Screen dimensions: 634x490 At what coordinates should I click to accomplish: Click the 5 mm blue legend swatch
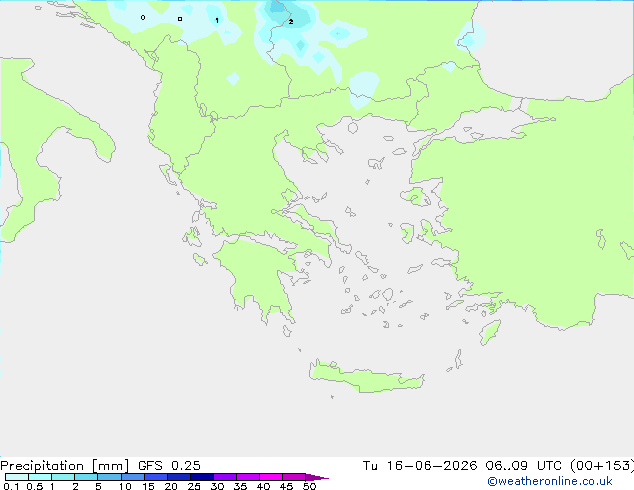tap(109, 477)
